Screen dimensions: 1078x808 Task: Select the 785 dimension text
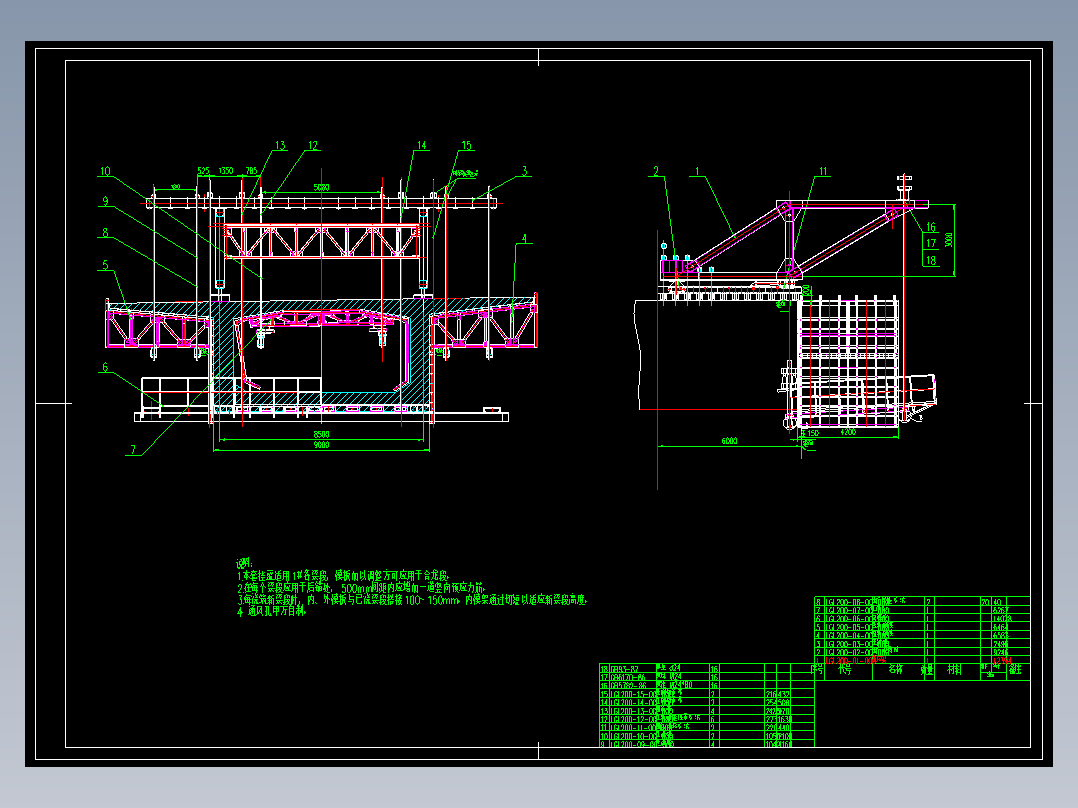point(252,171)
